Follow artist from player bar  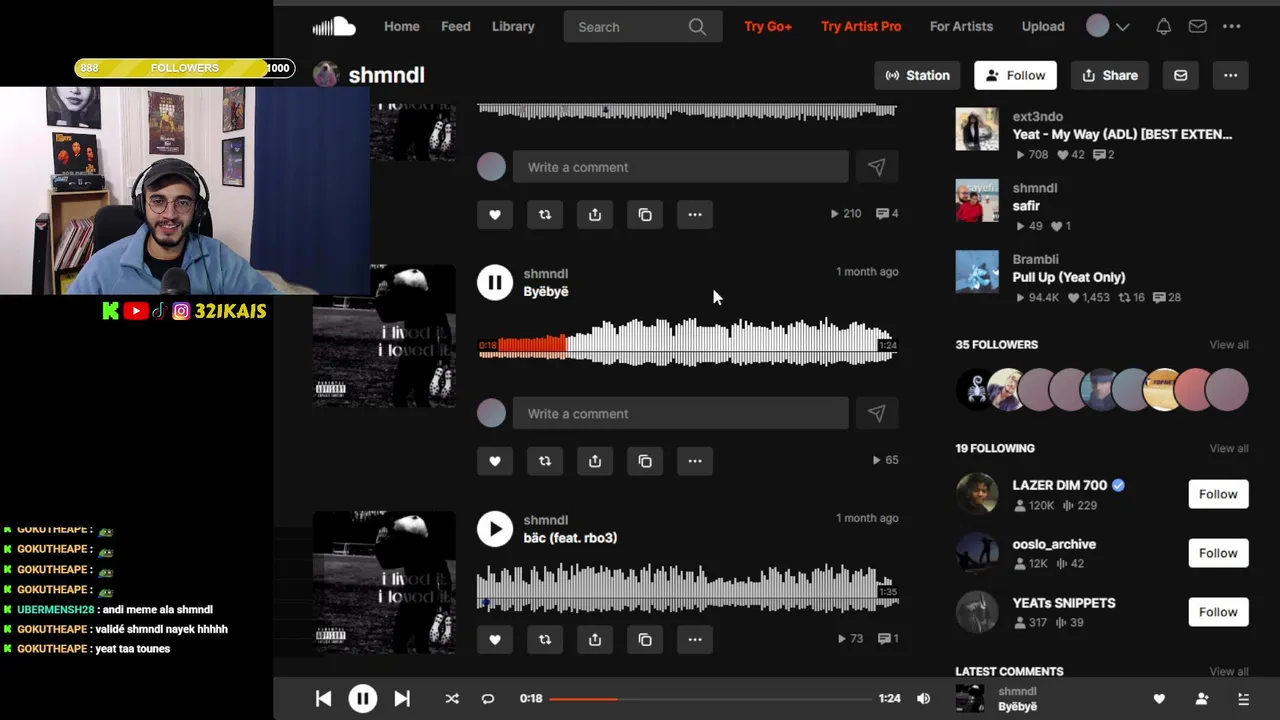pos(1202,699)
